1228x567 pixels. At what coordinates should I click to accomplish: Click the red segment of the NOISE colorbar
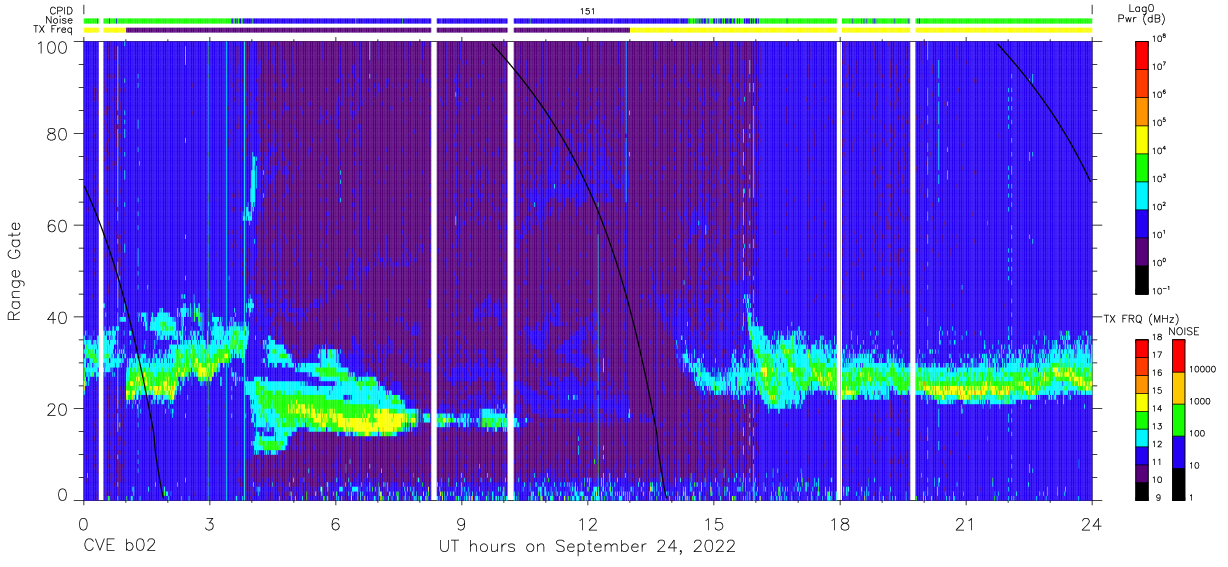[x=1177, y=356]
